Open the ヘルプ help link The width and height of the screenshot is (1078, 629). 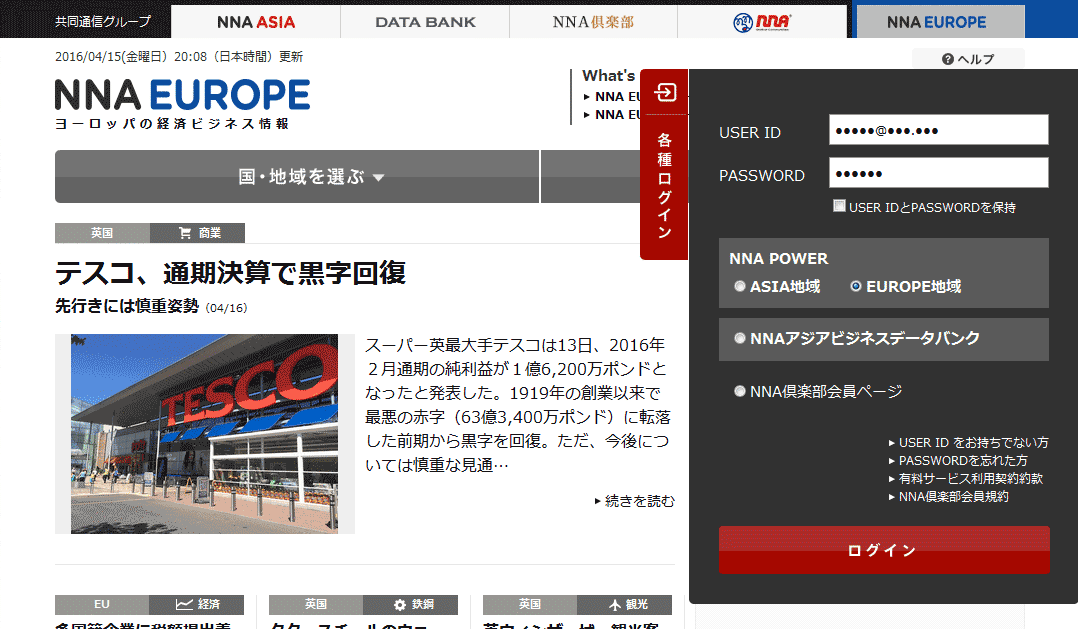click(968, 59)
